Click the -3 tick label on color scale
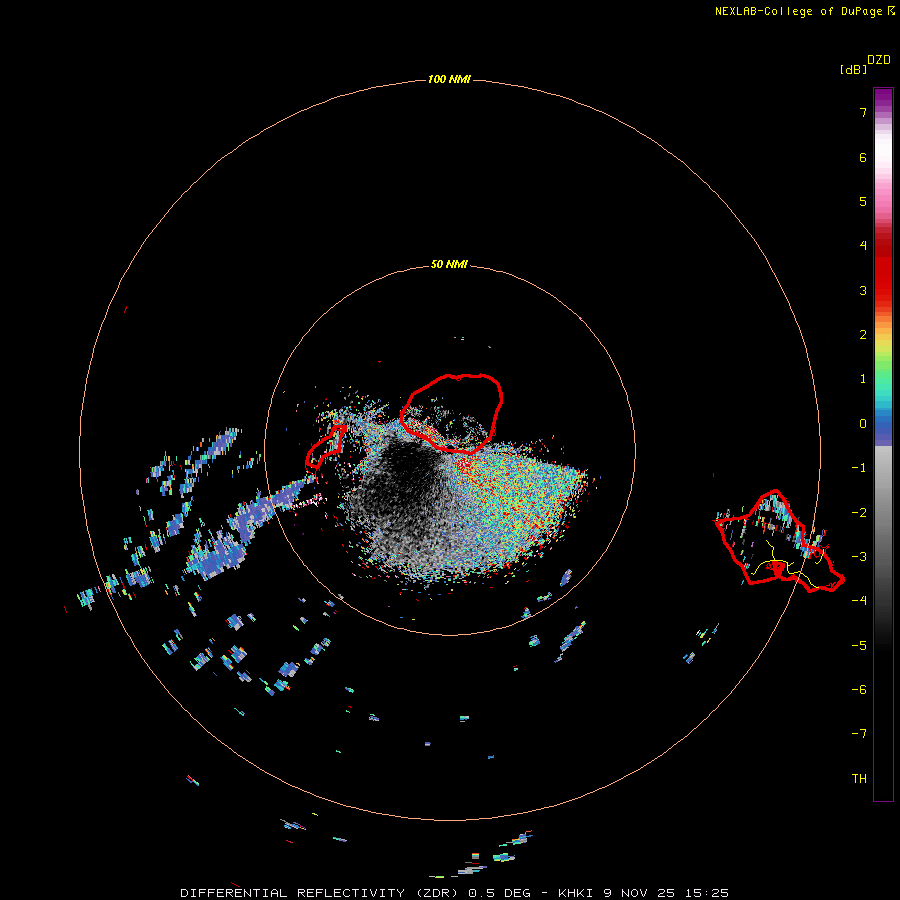 coord(859,557)
